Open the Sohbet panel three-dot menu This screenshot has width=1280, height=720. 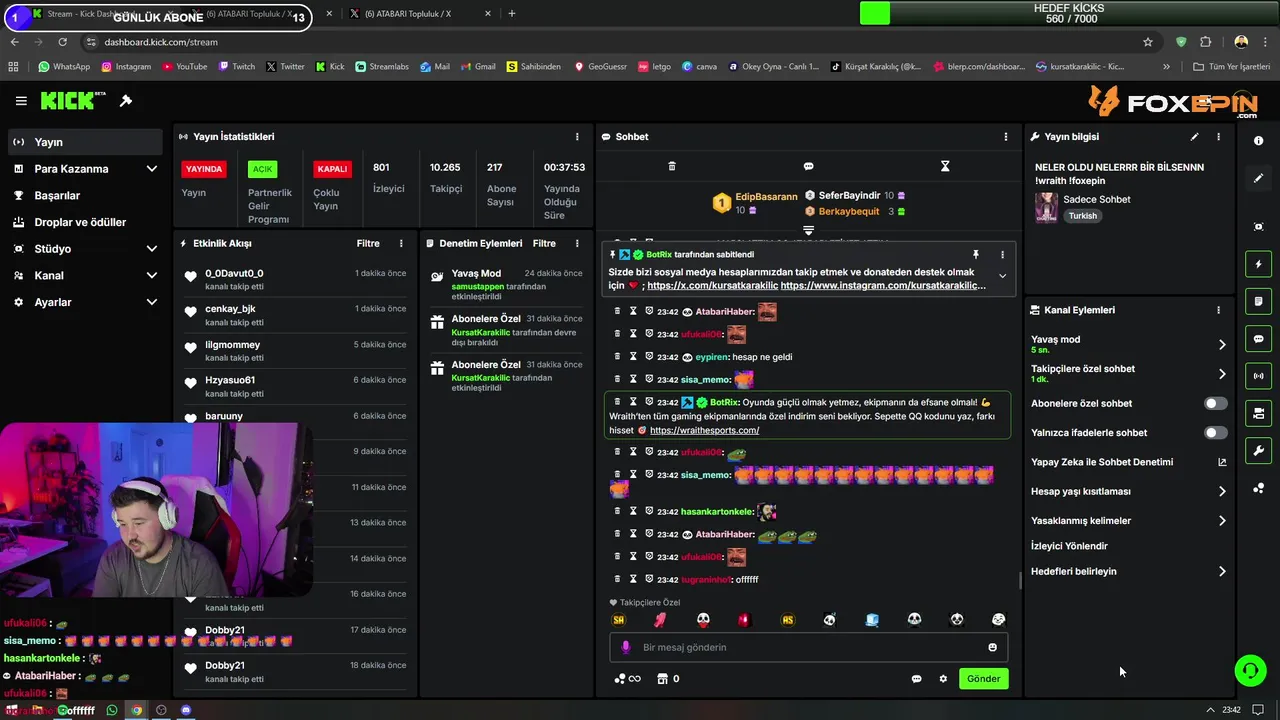[x=1006, y=136]
